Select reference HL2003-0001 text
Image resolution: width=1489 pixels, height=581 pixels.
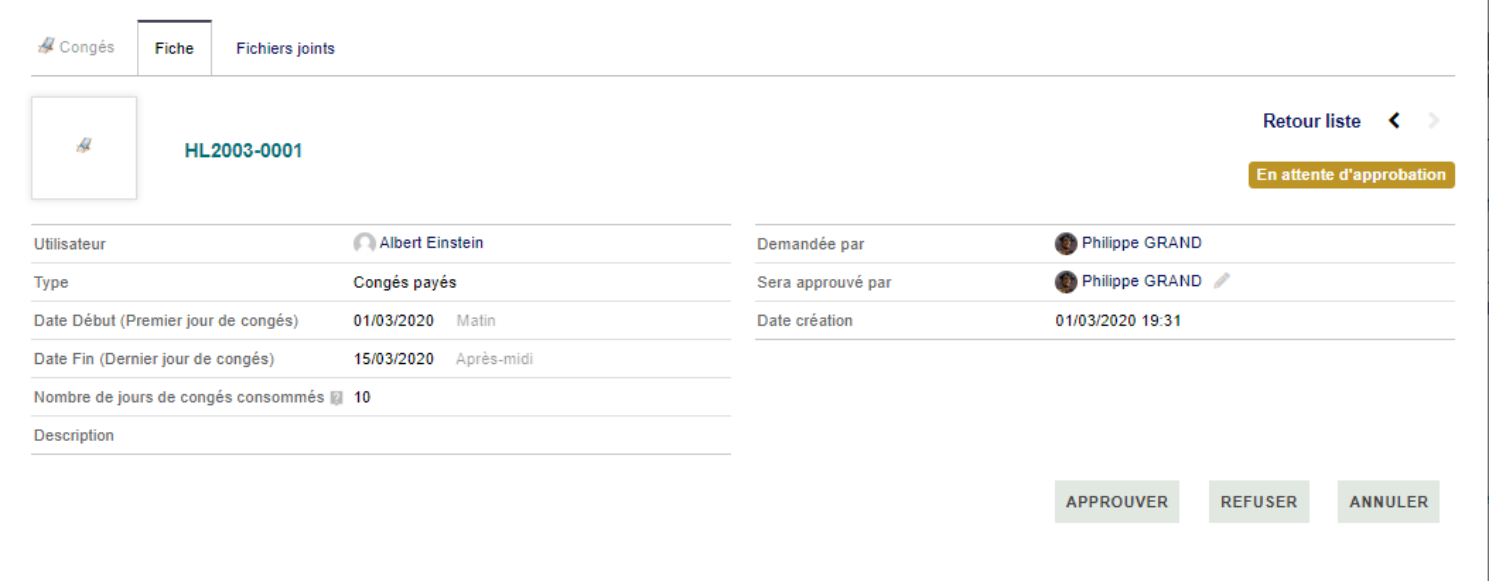point(243,151)
